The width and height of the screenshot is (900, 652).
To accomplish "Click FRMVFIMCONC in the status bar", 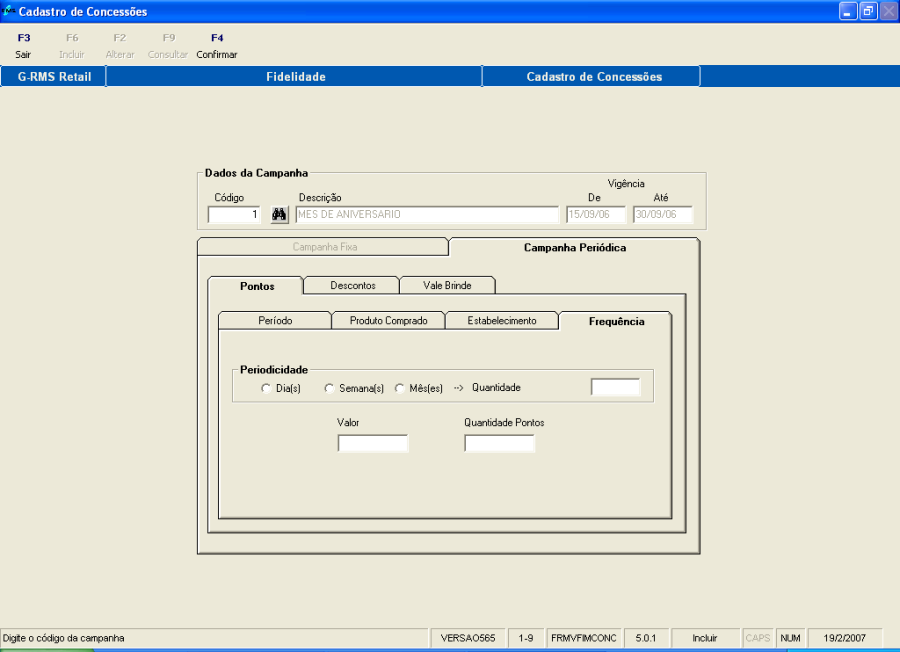I will click(583, 638).
